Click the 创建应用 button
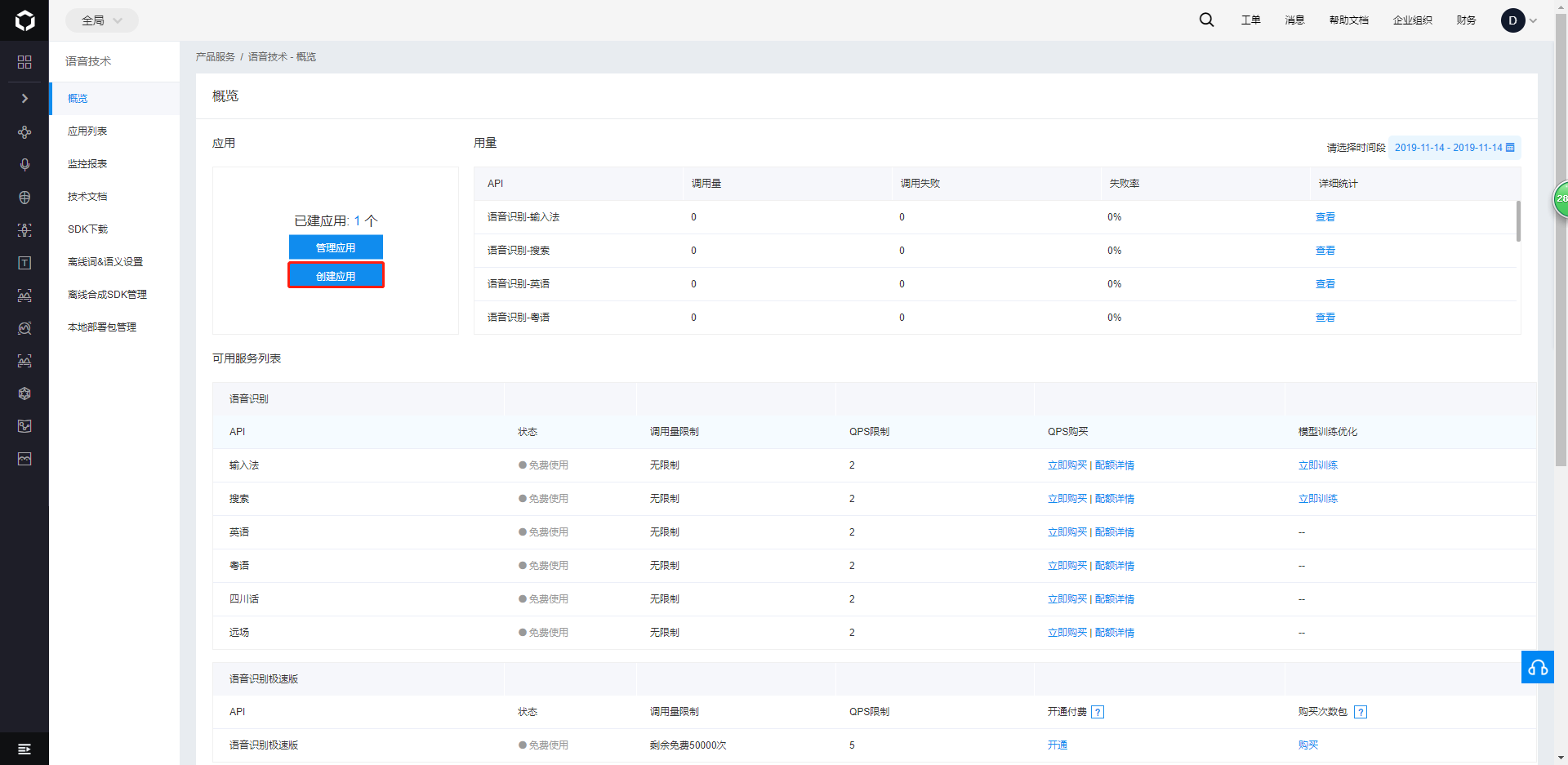This screenshot has width=1568, height=765. (336, 276)
